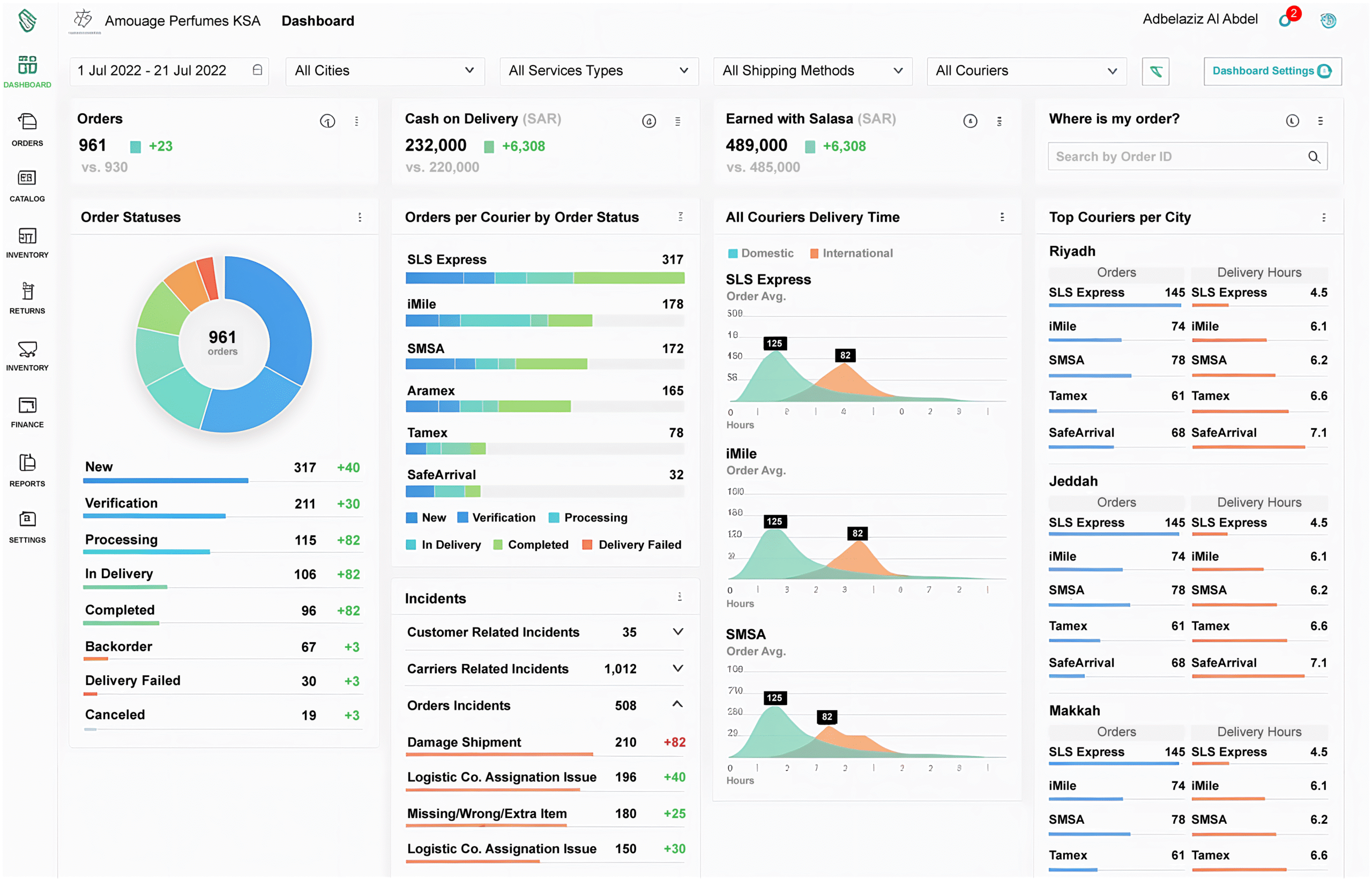The image size is (1372, 879).
Task: Open the user profile avatar icon
Action: point(1328,20)
